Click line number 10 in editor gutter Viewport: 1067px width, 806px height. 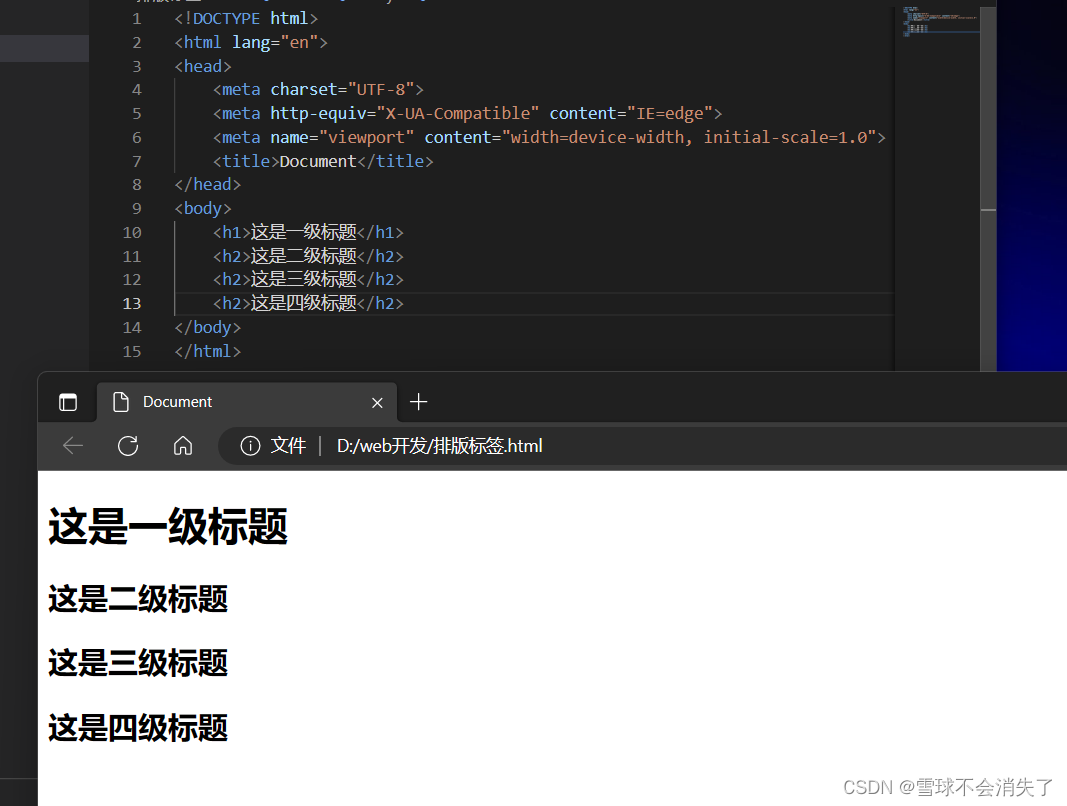click(x=132, y=233)
